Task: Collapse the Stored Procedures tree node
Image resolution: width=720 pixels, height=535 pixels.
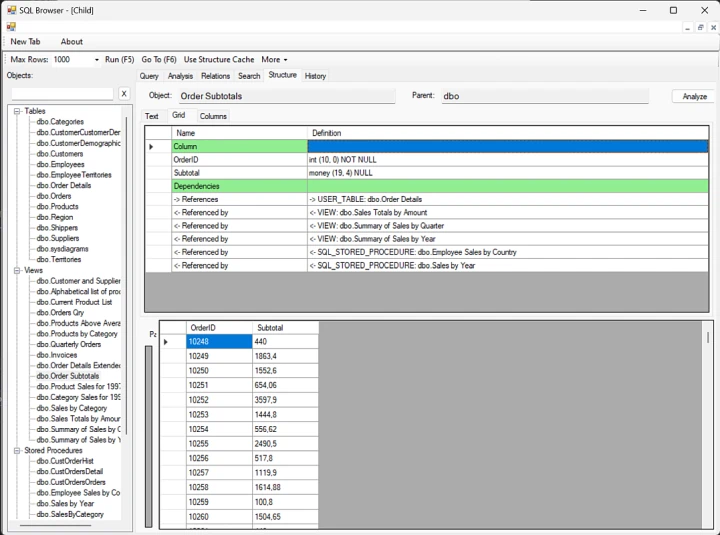Action: (x=17, y=451)
